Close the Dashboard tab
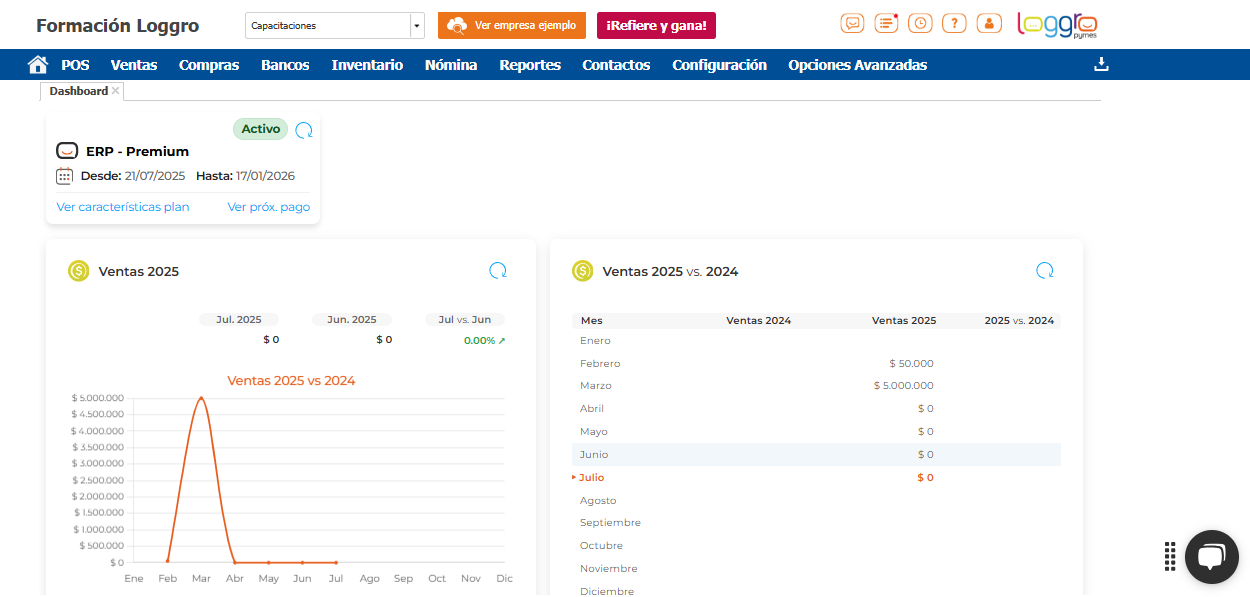 [x=116, y=91]
